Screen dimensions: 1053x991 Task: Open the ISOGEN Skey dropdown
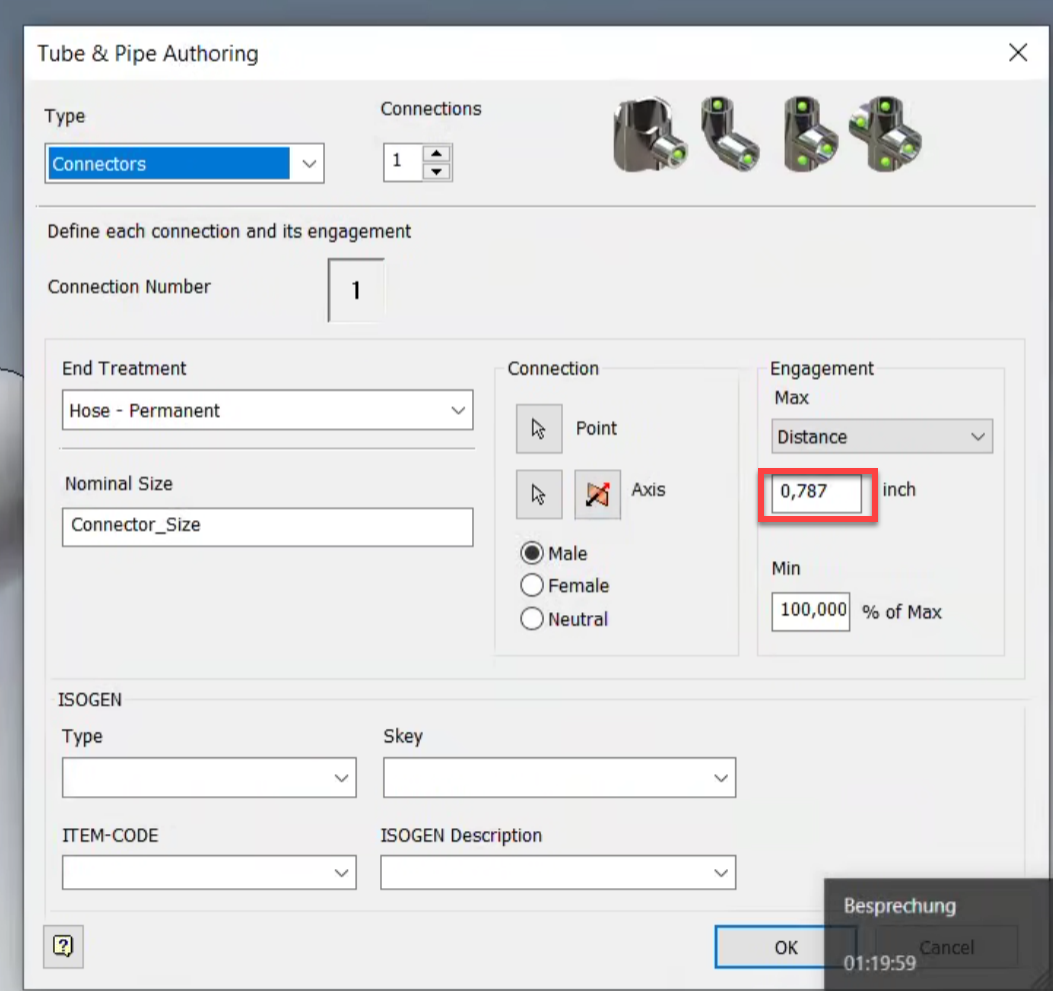(x=722, y=777)
